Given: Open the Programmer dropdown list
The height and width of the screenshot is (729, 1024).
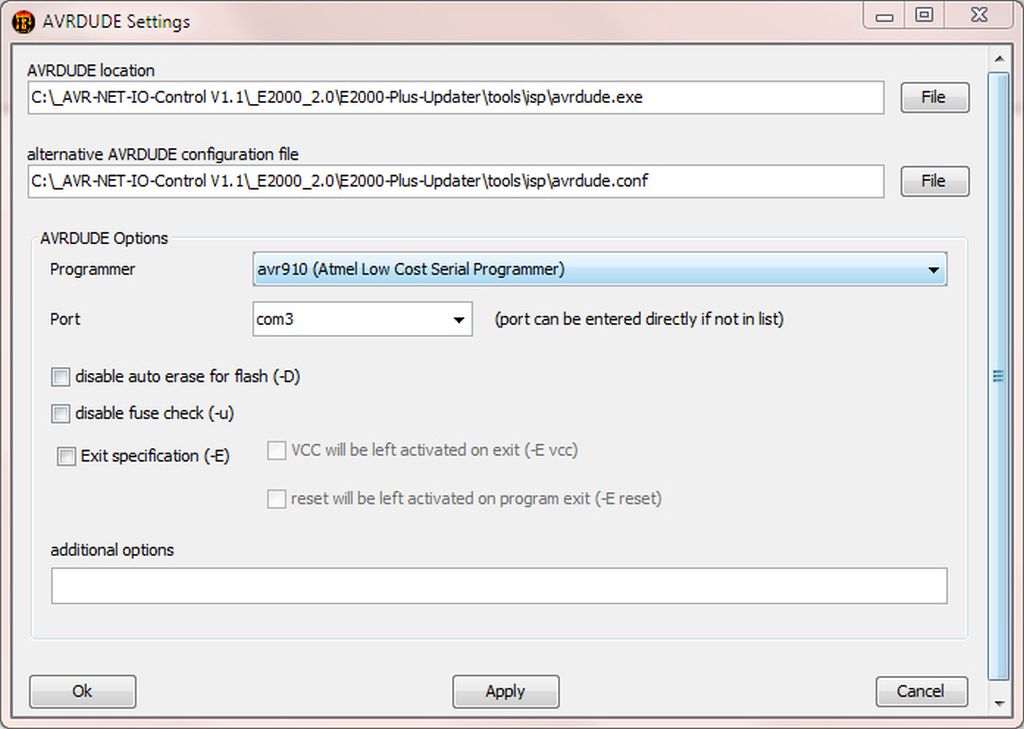Looking at the screenshot, I should (933, 270).
